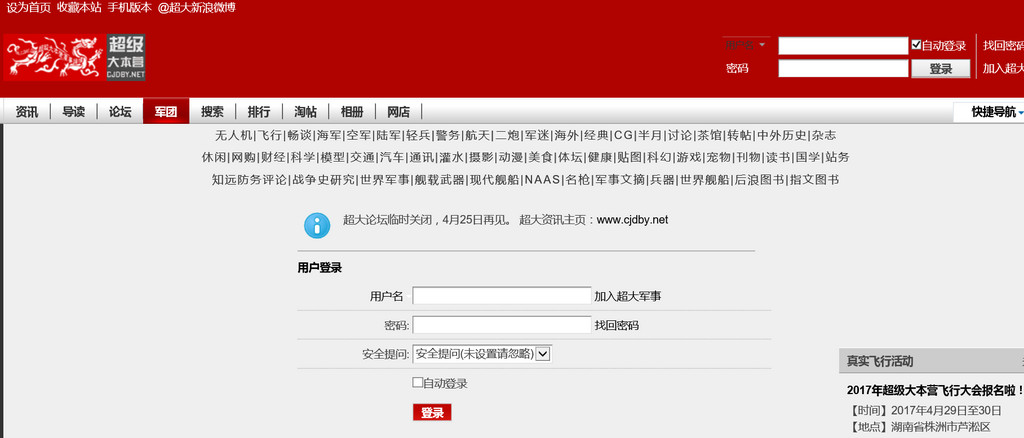Click the header 登录 button

[940, 69]
